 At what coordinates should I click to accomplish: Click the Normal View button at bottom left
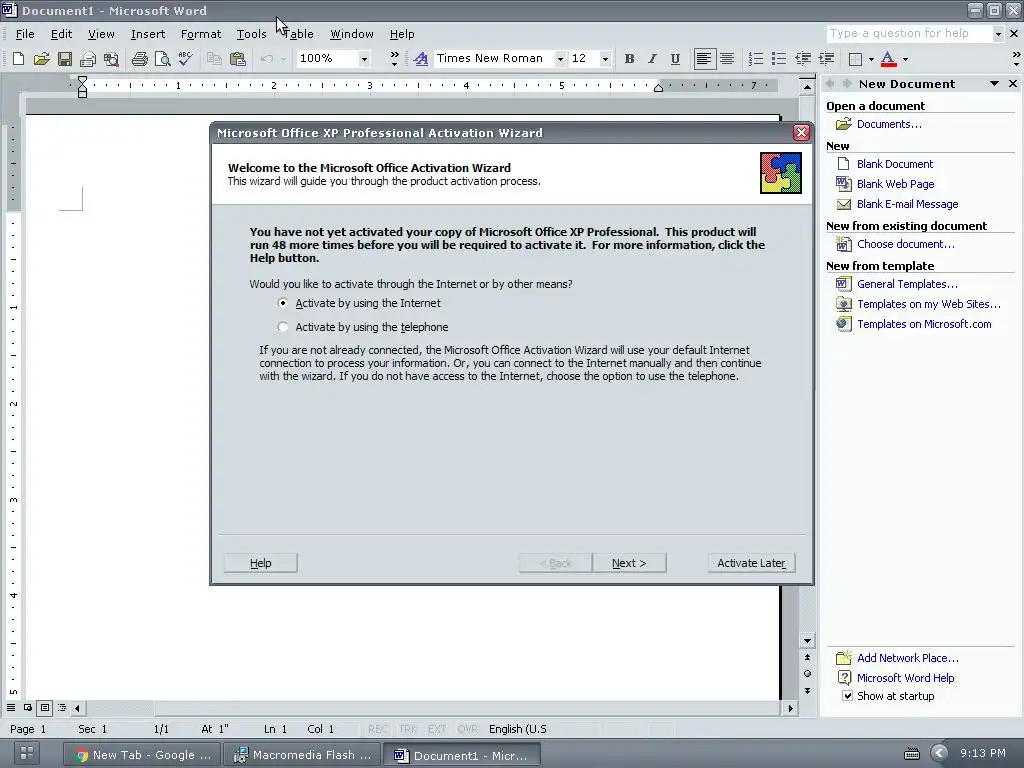pyautogui.click(x=11, y=707)
